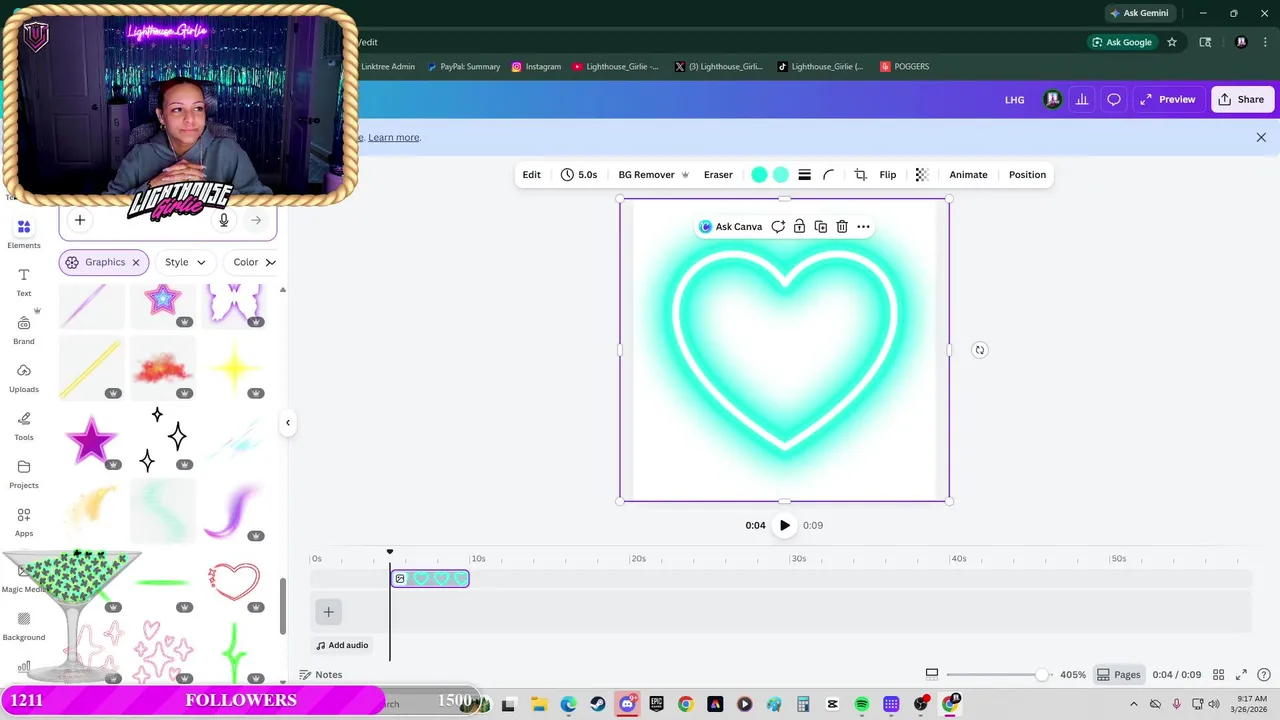Click the plus icon in the search box

(80, 220)
